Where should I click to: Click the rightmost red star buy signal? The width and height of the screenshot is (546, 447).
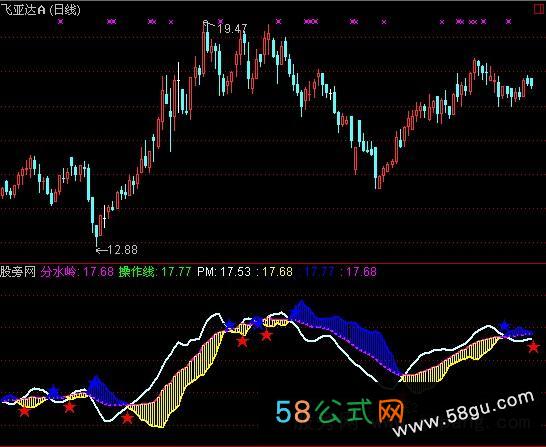(x=533, y=347)
